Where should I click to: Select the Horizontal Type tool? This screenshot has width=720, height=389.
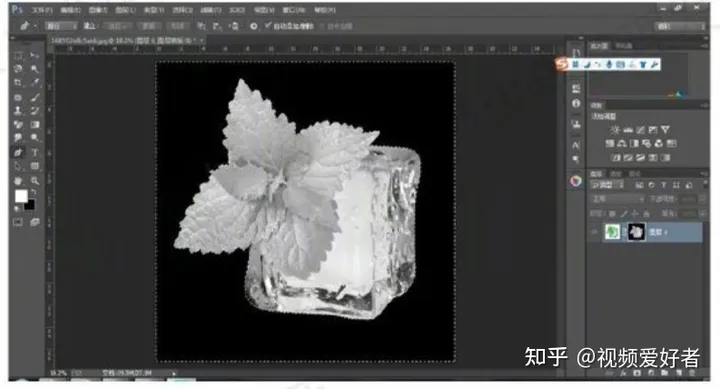tap(34, 152)
